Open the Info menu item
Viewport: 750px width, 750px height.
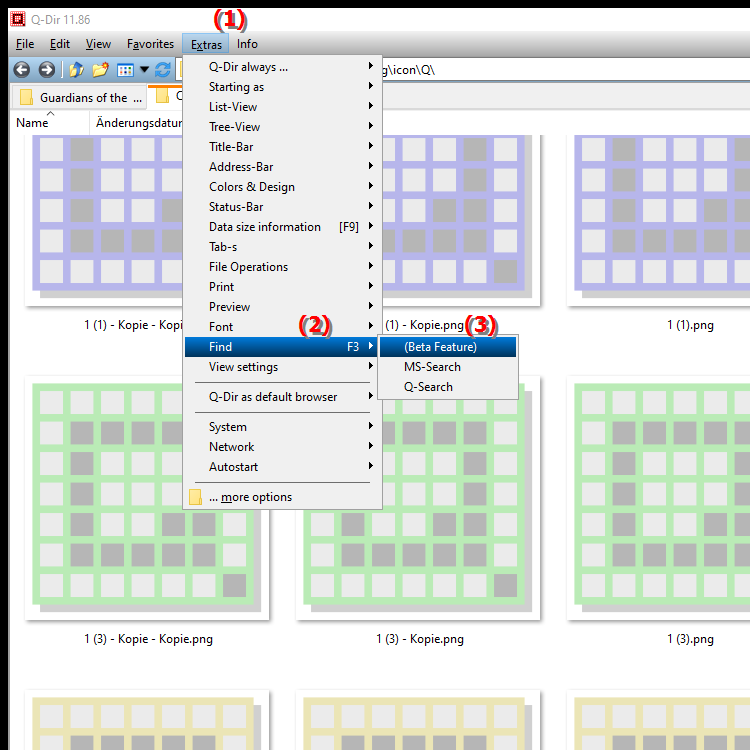point(247,44)
